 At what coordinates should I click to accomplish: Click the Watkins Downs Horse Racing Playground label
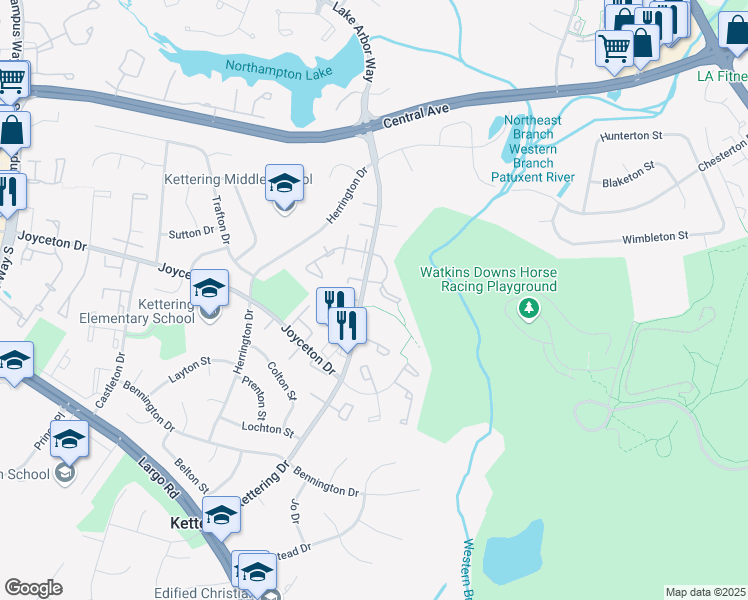pyautogui.click(x=488, y=279)
